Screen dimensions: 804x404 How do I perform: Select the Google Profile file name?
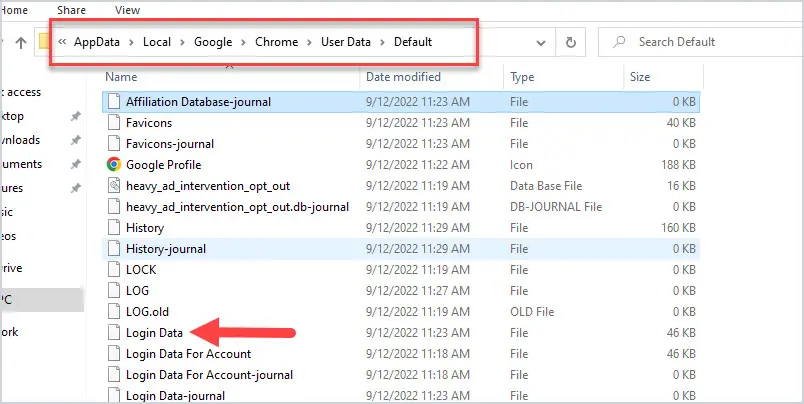pyautogui.click(x=164, y=165)
